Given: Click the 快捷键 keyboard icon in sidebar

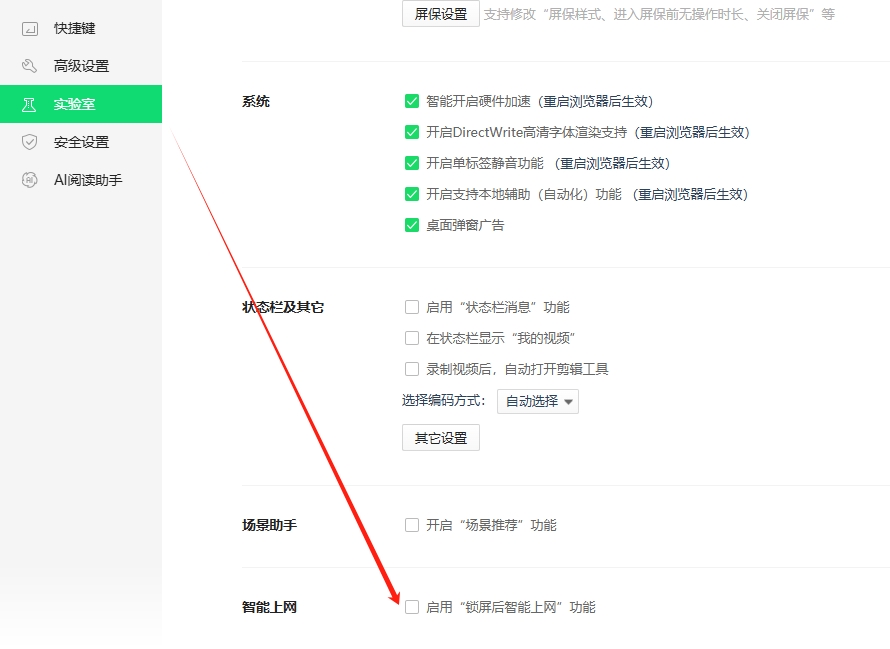Looking at the screenshot, I should (x=30, y=28).
